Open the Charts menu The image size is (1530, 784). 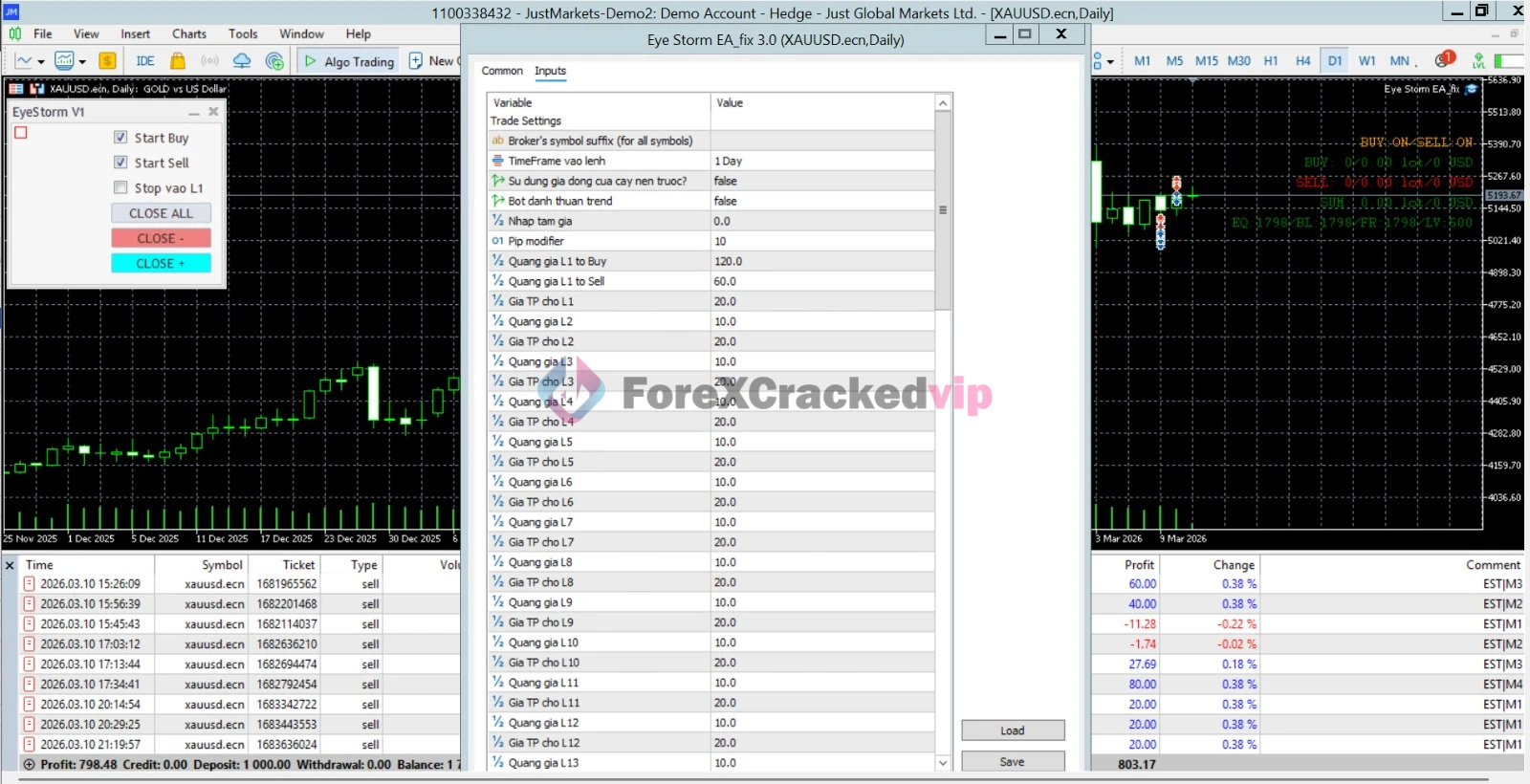(x=188, y=33)
